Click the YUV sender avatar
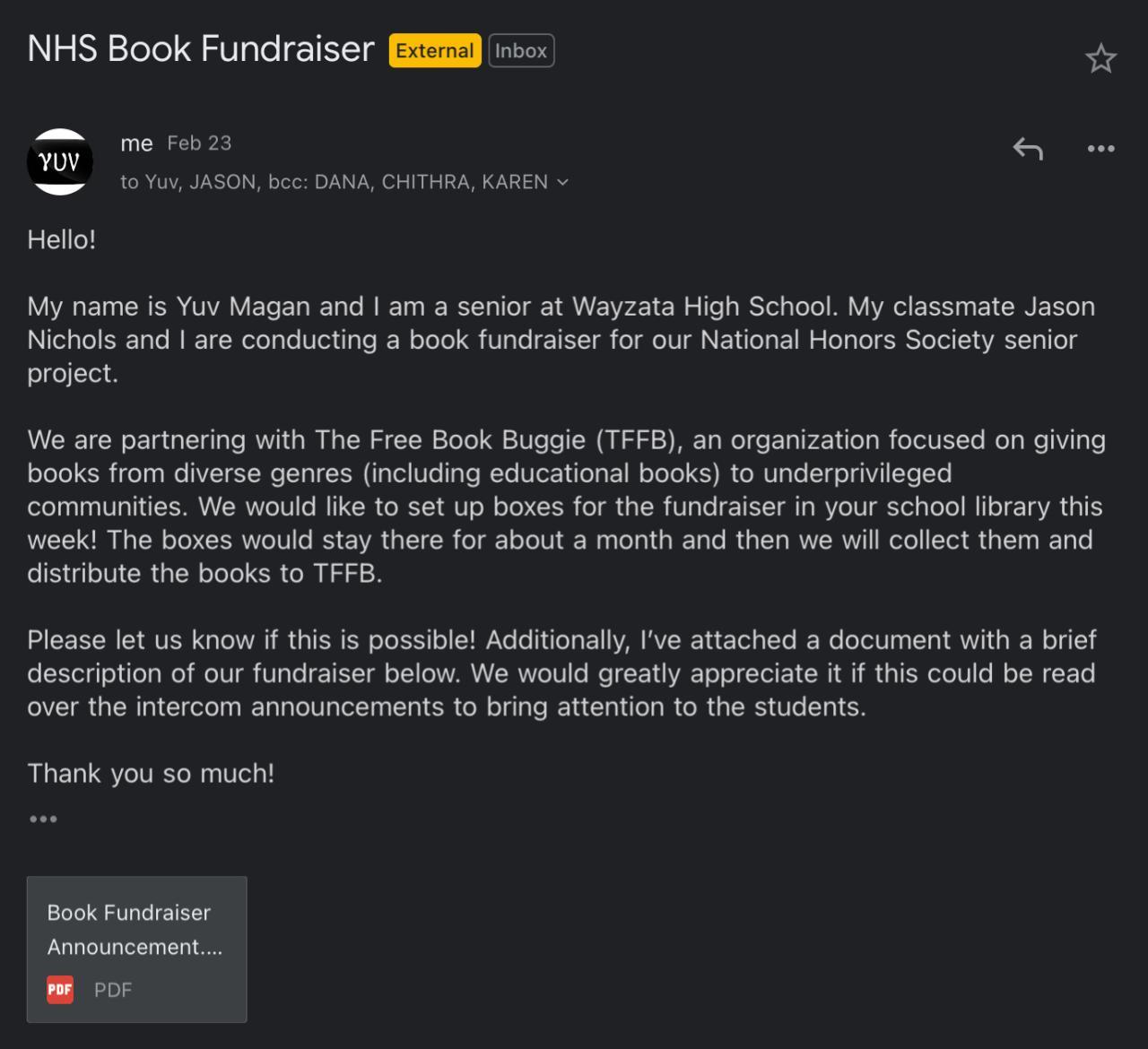Image resolution: width=1148 pixels, height=1049 pixels. tap(60, 162)
